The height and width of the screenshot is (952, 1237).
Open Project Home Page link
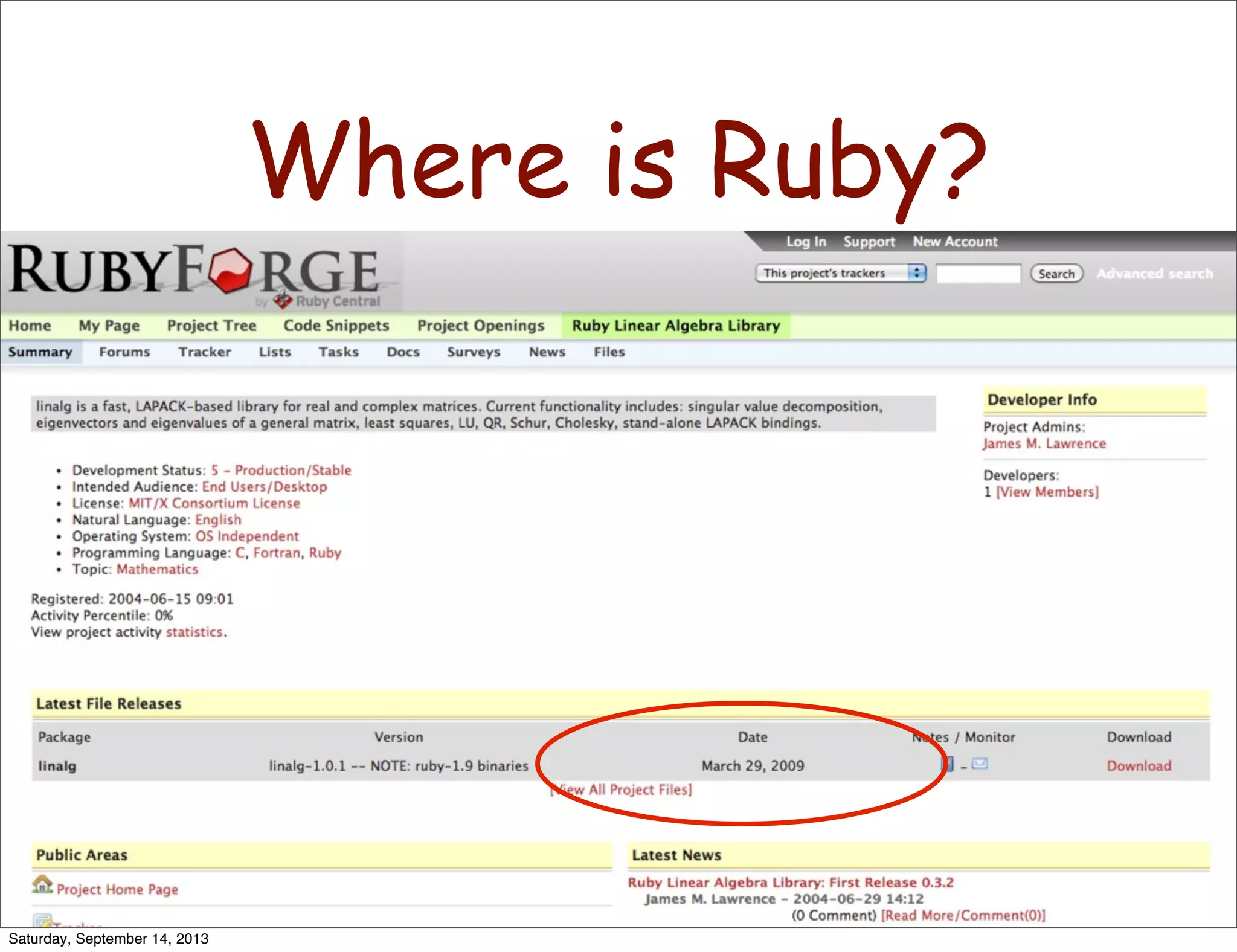118,889
